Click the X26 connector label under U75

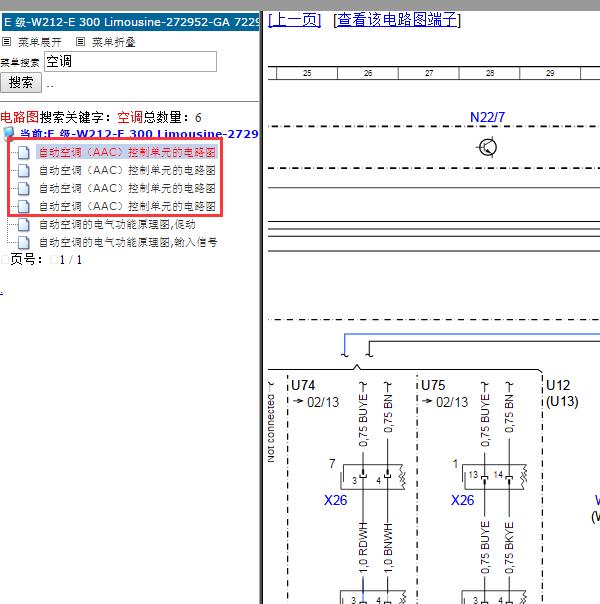click(x=463, y=500)
